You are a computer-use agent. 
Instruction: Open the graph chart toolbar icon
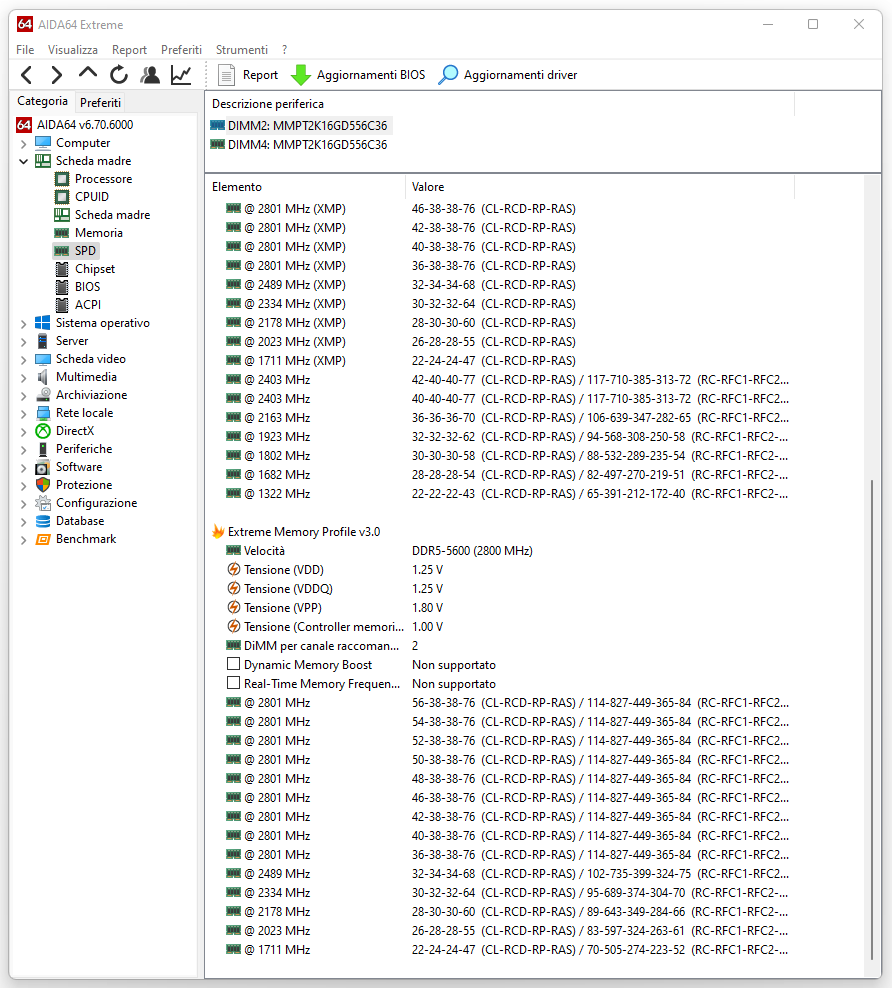[181, 75]
